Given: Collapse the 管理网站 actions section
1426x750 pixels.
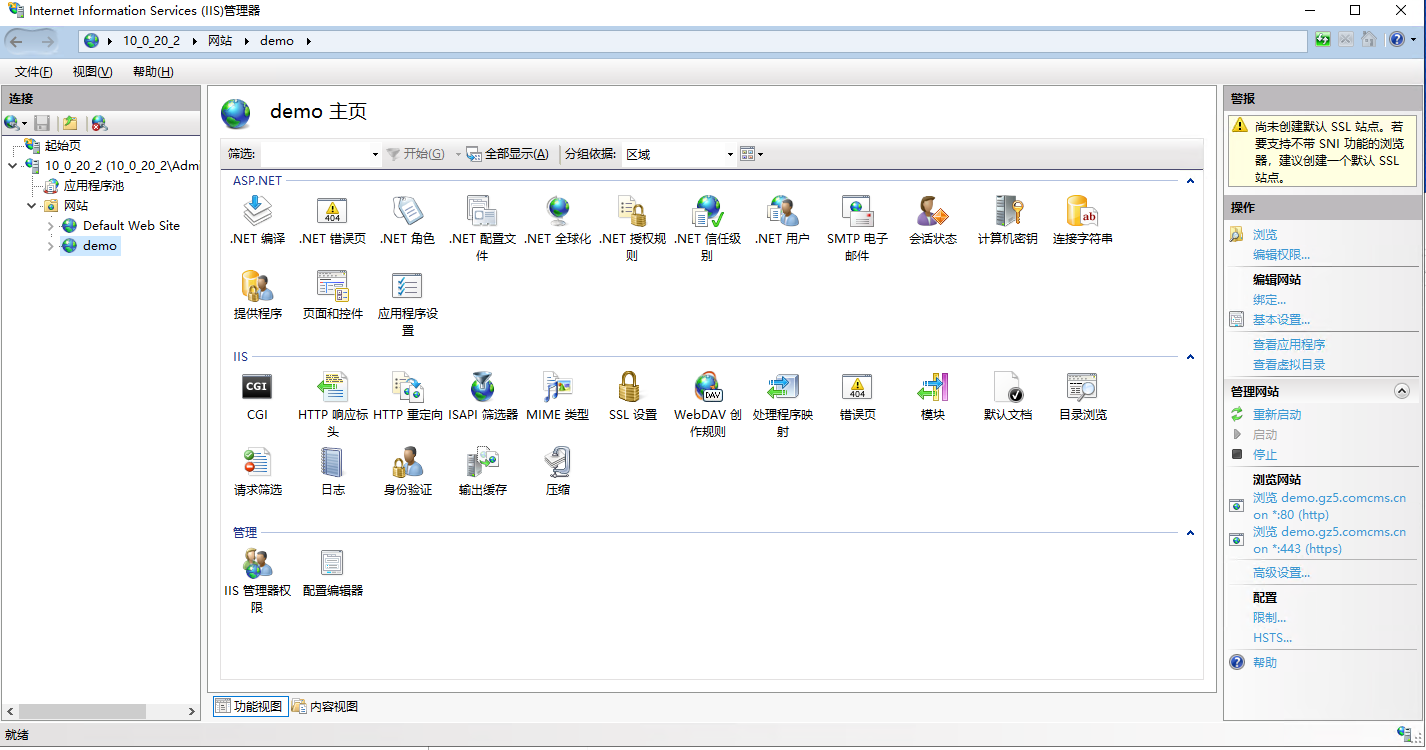Looking at the screenshot, I should tap(1401, 391).
